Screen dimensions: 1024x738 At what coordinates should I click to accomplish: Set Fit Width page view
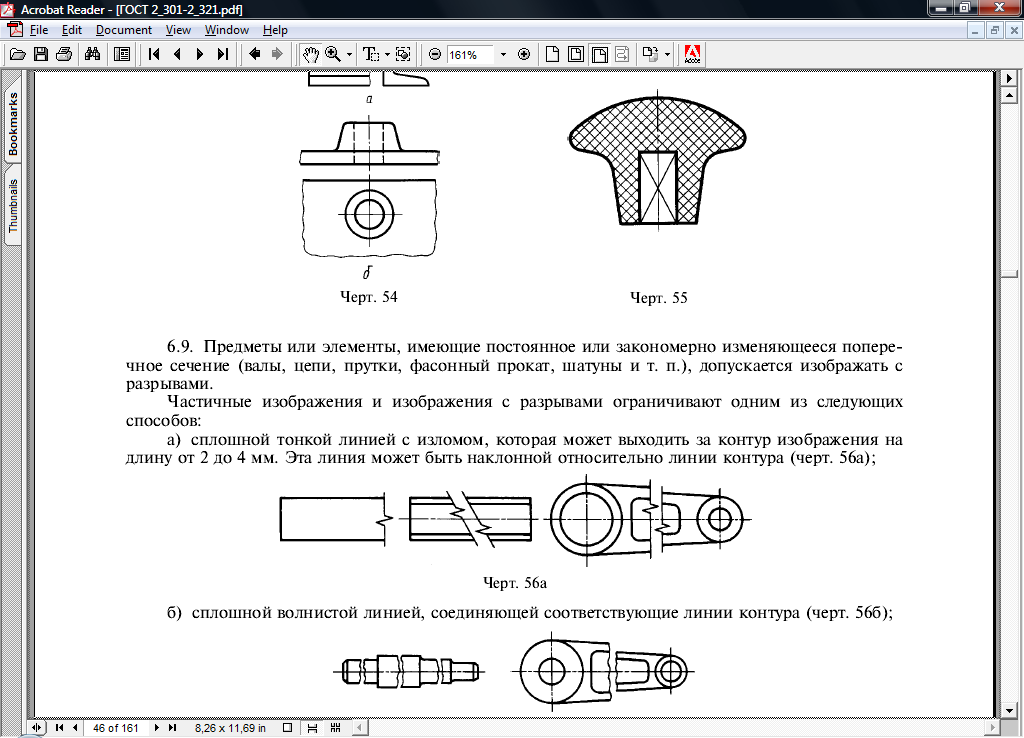(x=600, y=54)
